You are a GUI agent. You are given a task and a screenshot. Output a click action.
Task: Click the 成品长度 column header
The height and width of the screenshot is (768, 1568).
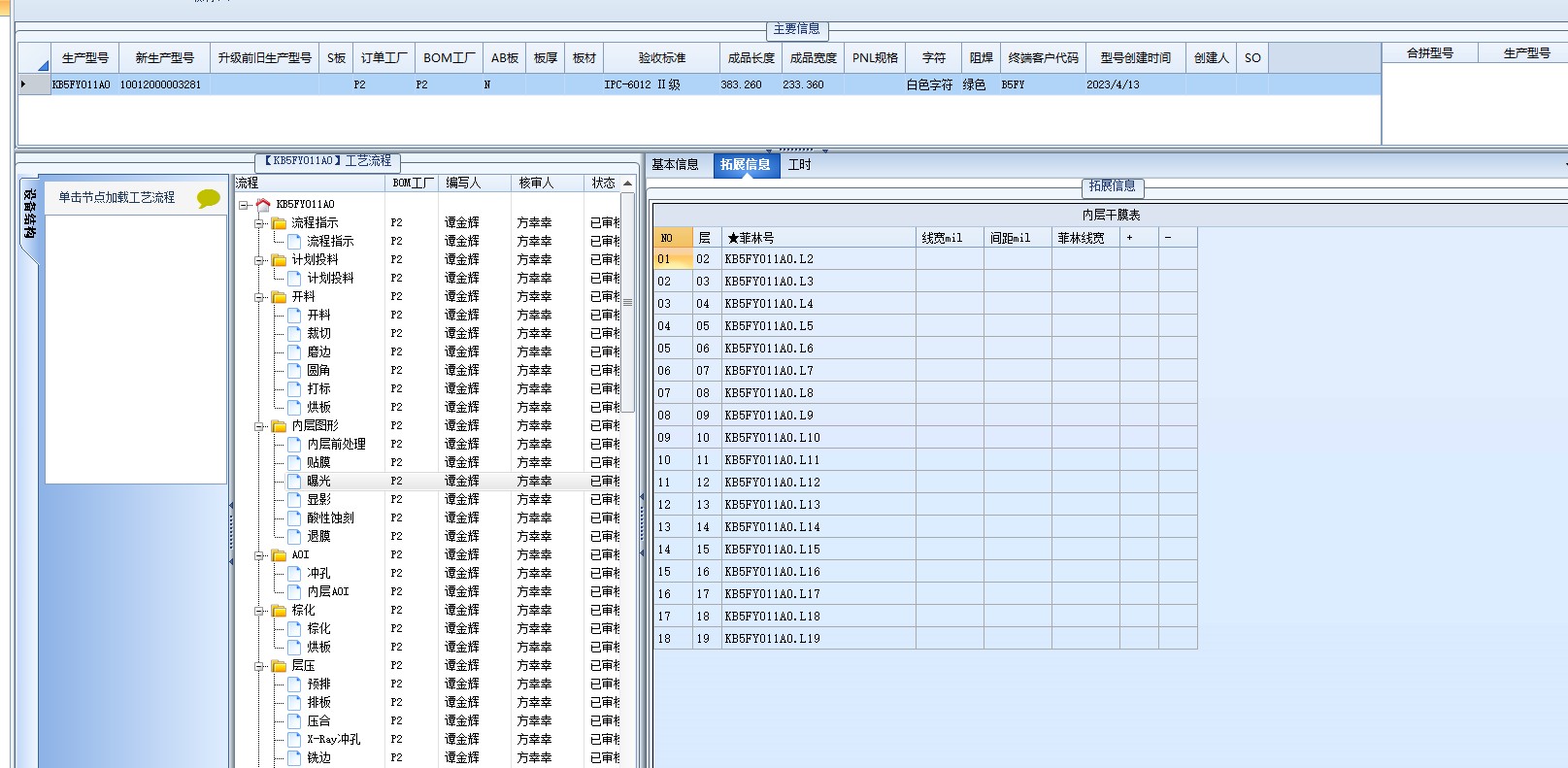pos(751,58)
